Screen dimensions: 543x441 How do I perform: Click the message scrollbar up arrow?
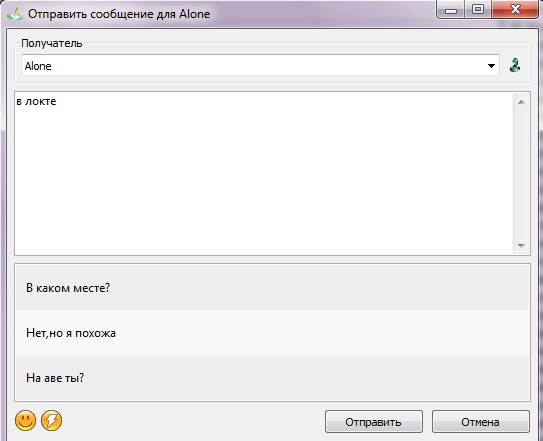521,102
